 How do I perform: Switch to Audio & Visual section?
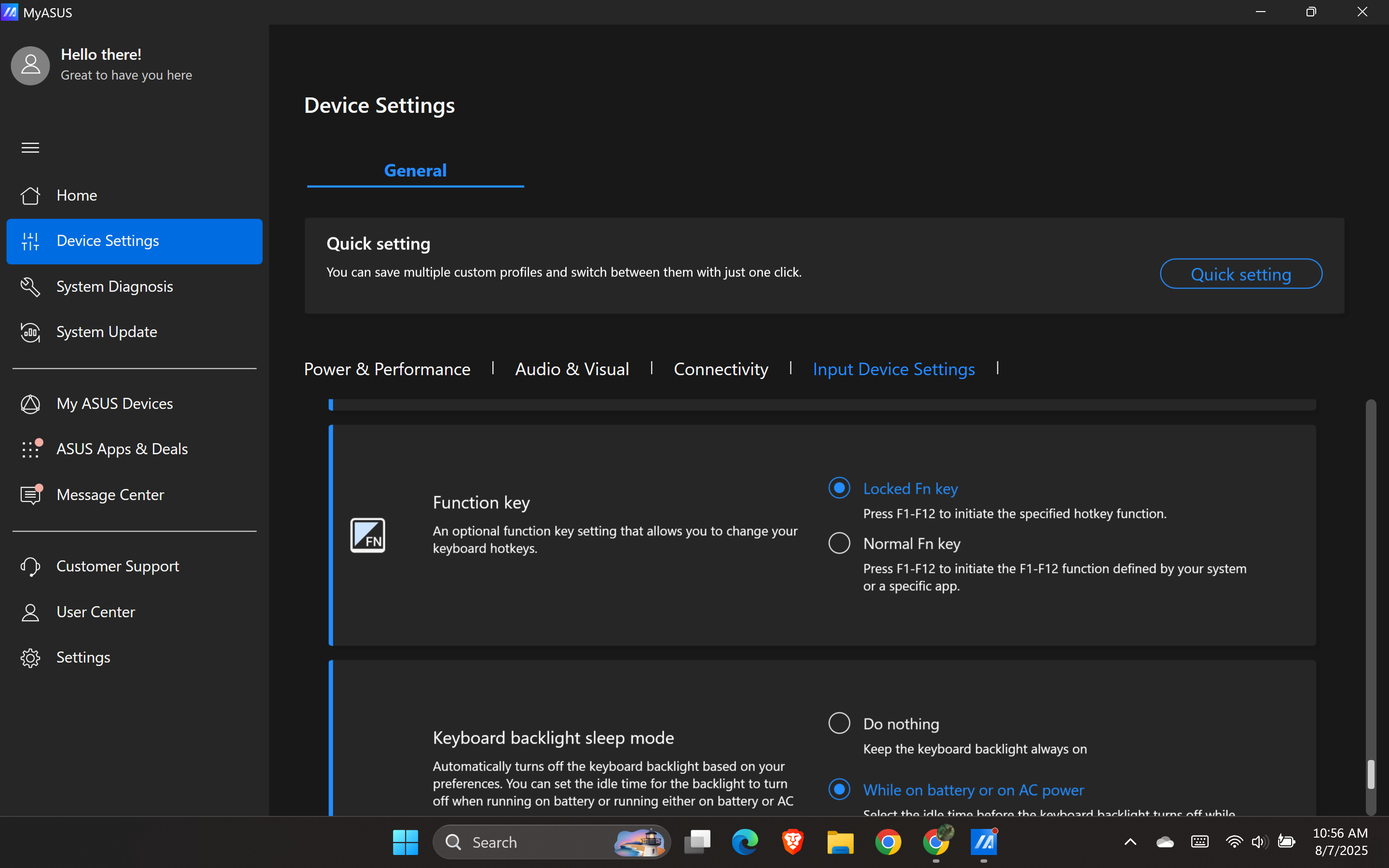(x=572, y=369)
